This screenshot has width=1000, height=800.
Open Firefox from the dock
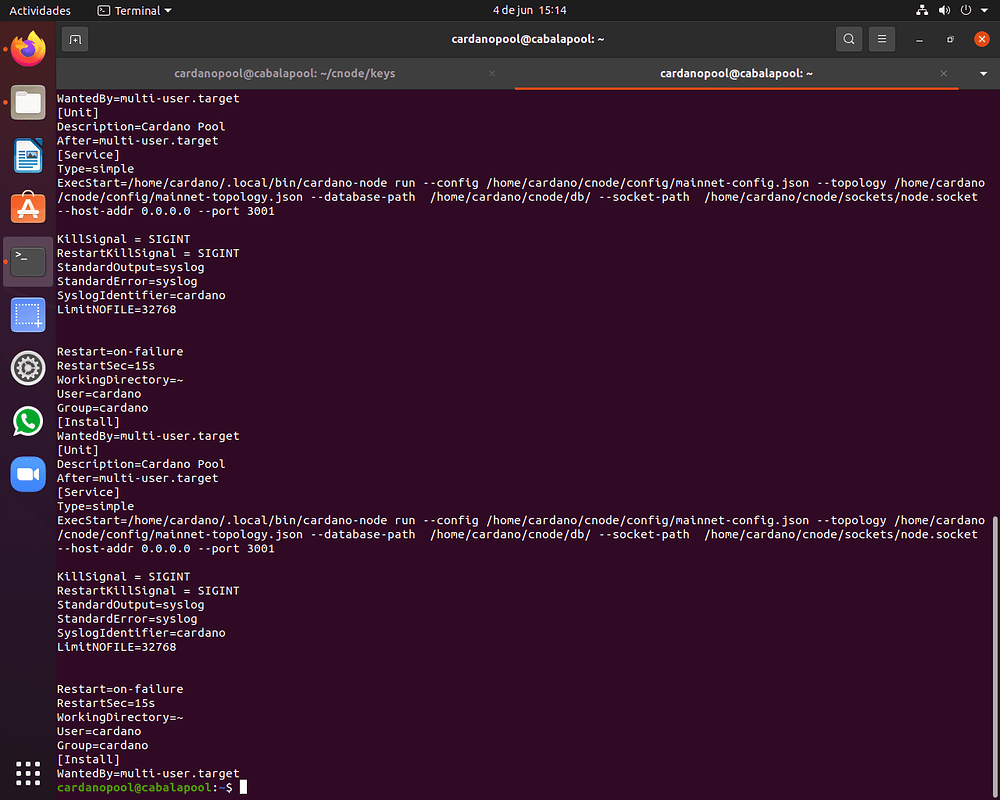click(28, 49)
